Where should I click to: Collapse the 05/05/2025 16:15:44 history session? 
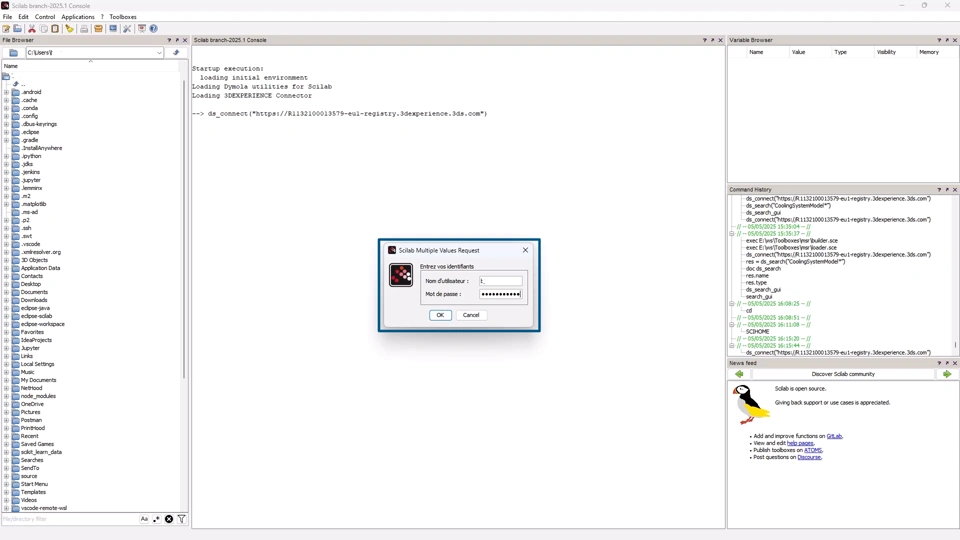click(732, 346)
